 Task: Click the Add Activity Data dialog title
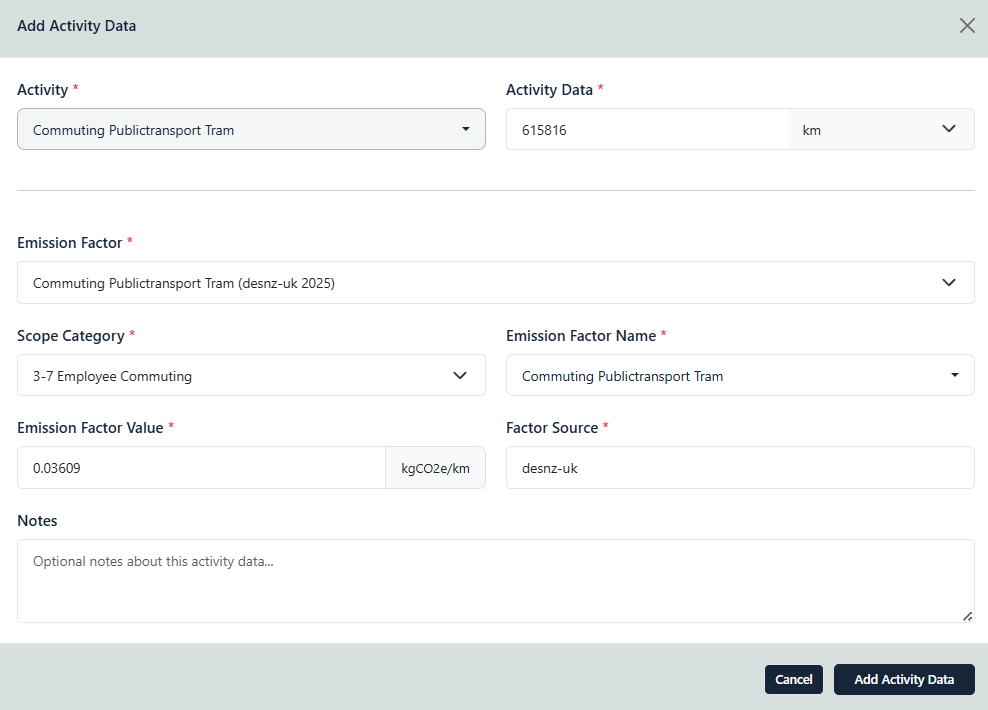pyautogui.click(x=76, y=25)
